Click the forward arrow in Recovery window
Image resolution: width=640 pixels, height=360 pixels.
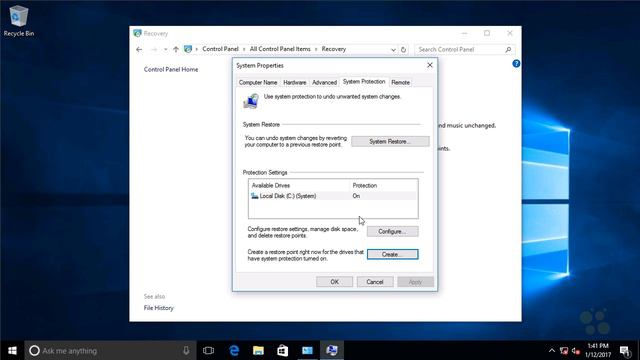pyautogui.click(x=154, y=49)
